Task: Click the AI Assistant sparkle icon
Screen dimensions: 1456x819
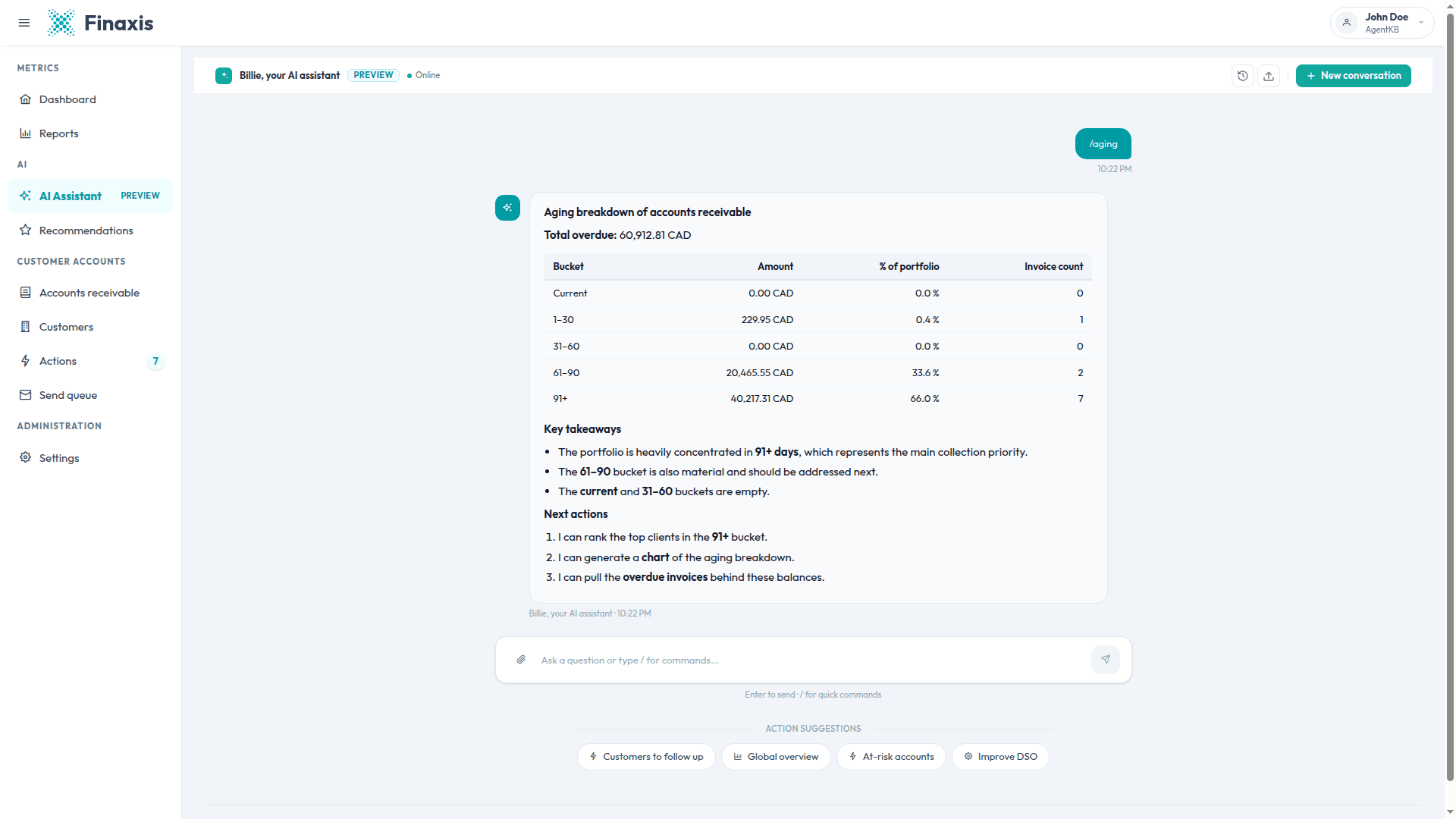Action: [26, 196]
